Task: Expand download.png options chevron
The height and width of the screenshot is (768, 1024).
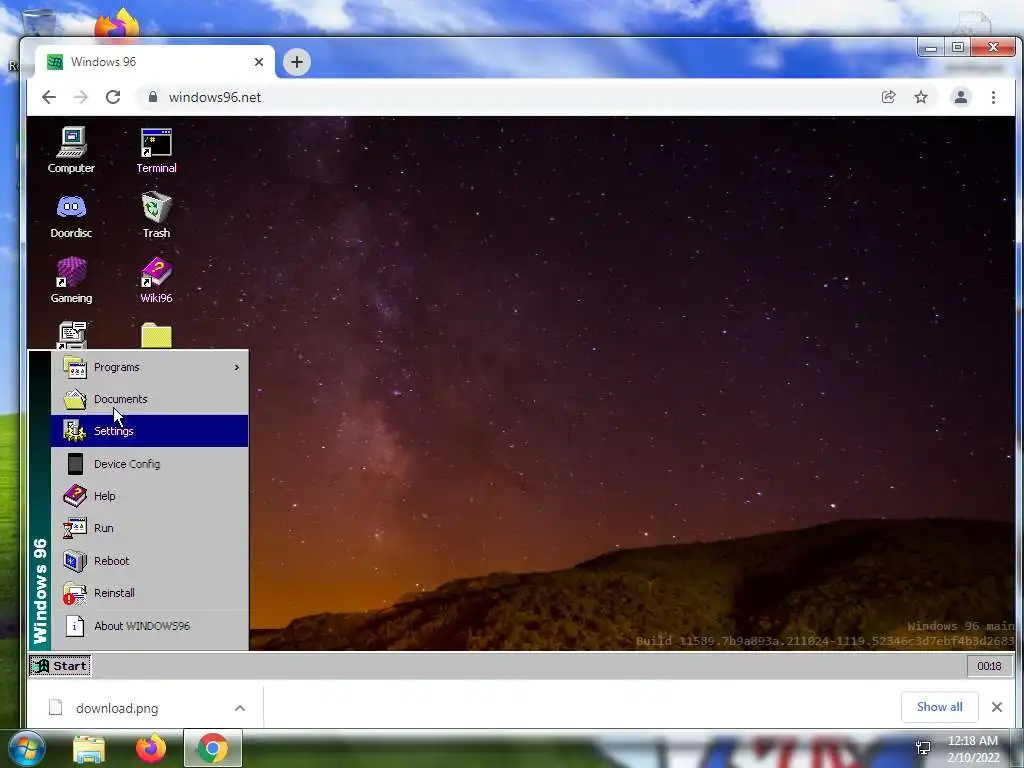Action: point(240,708)
